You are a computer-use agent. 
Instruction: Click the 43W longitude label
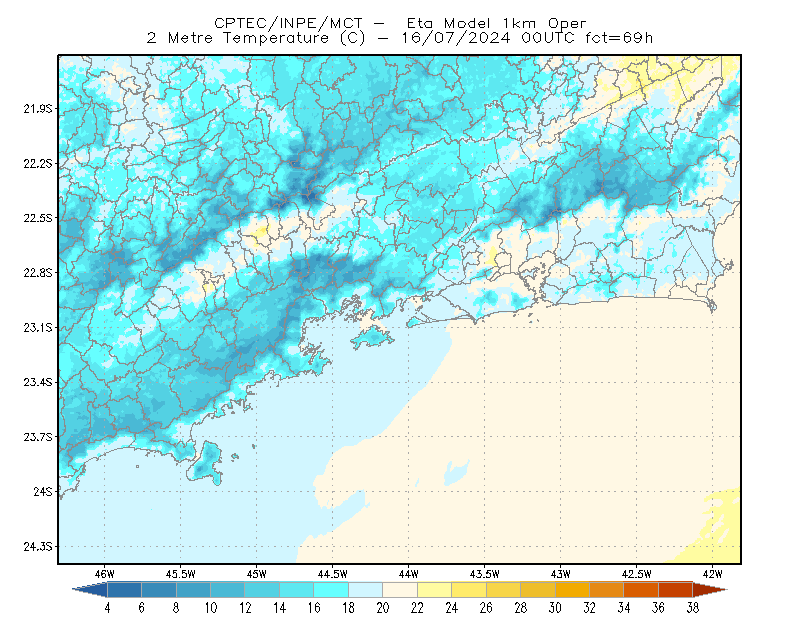[561, 574]
